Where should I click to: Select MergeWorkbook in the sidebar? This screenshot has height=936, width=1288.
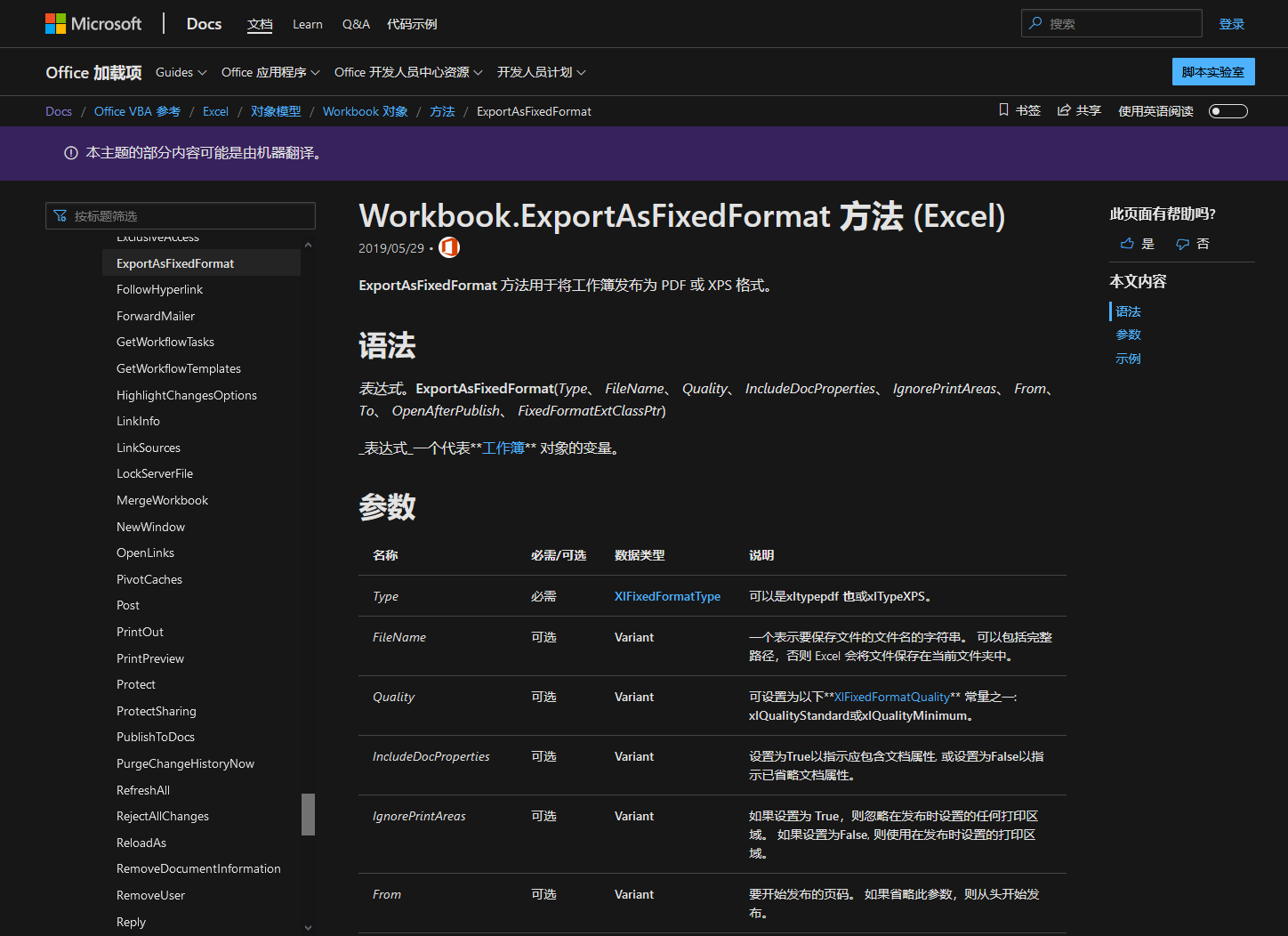162,500
